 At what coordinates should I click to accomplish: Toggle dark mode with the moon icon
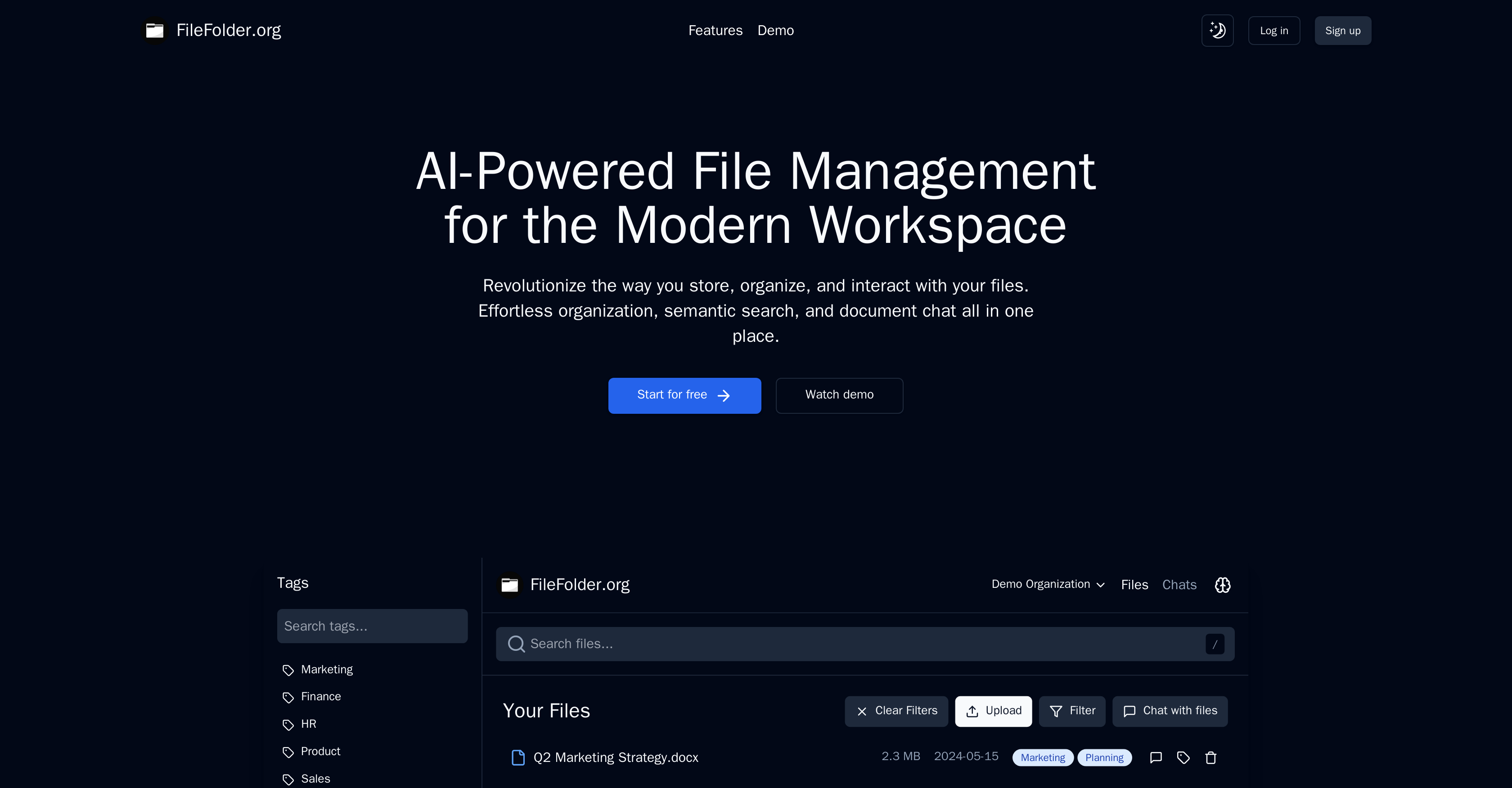1217,30
